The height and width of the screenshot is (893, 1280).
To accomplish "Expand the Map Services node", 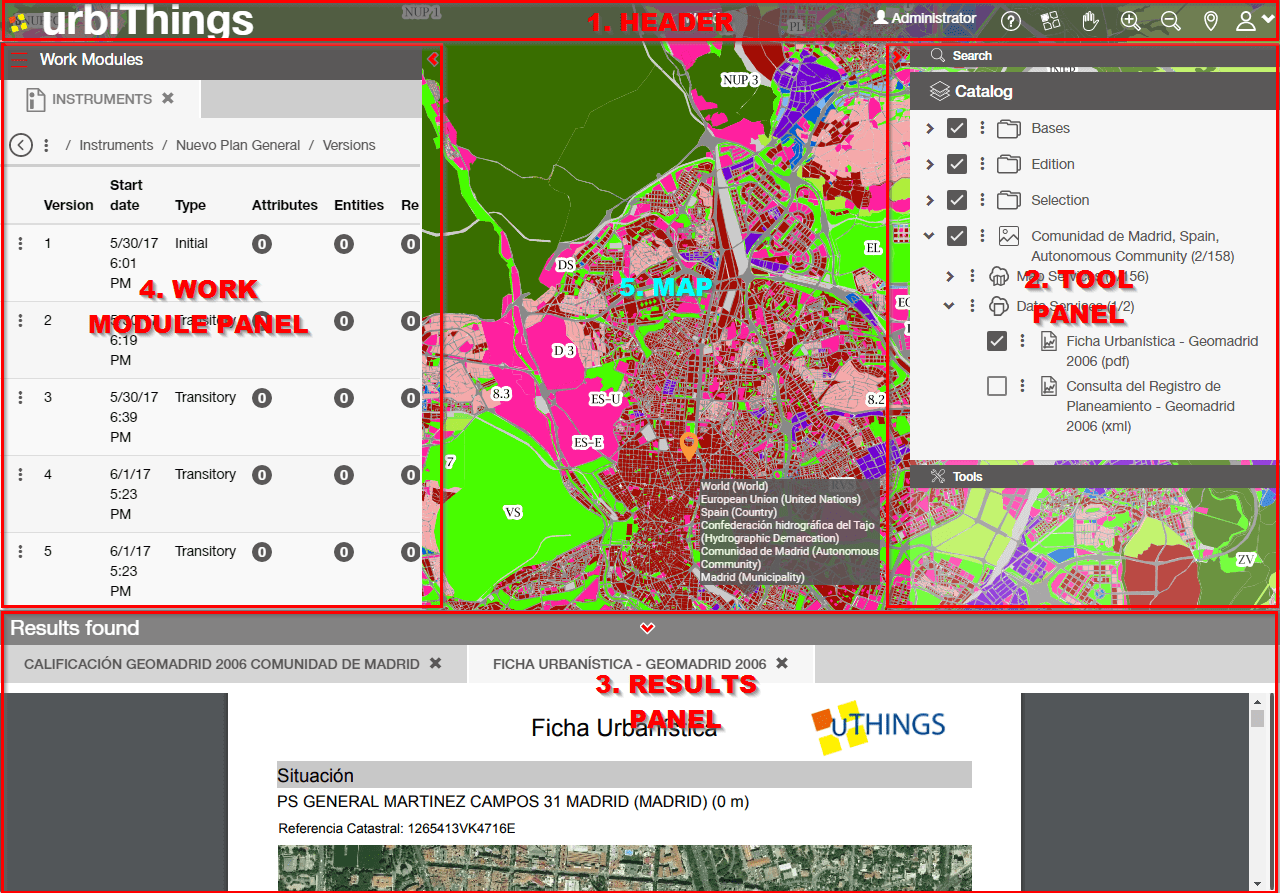I will pos(950,276).
